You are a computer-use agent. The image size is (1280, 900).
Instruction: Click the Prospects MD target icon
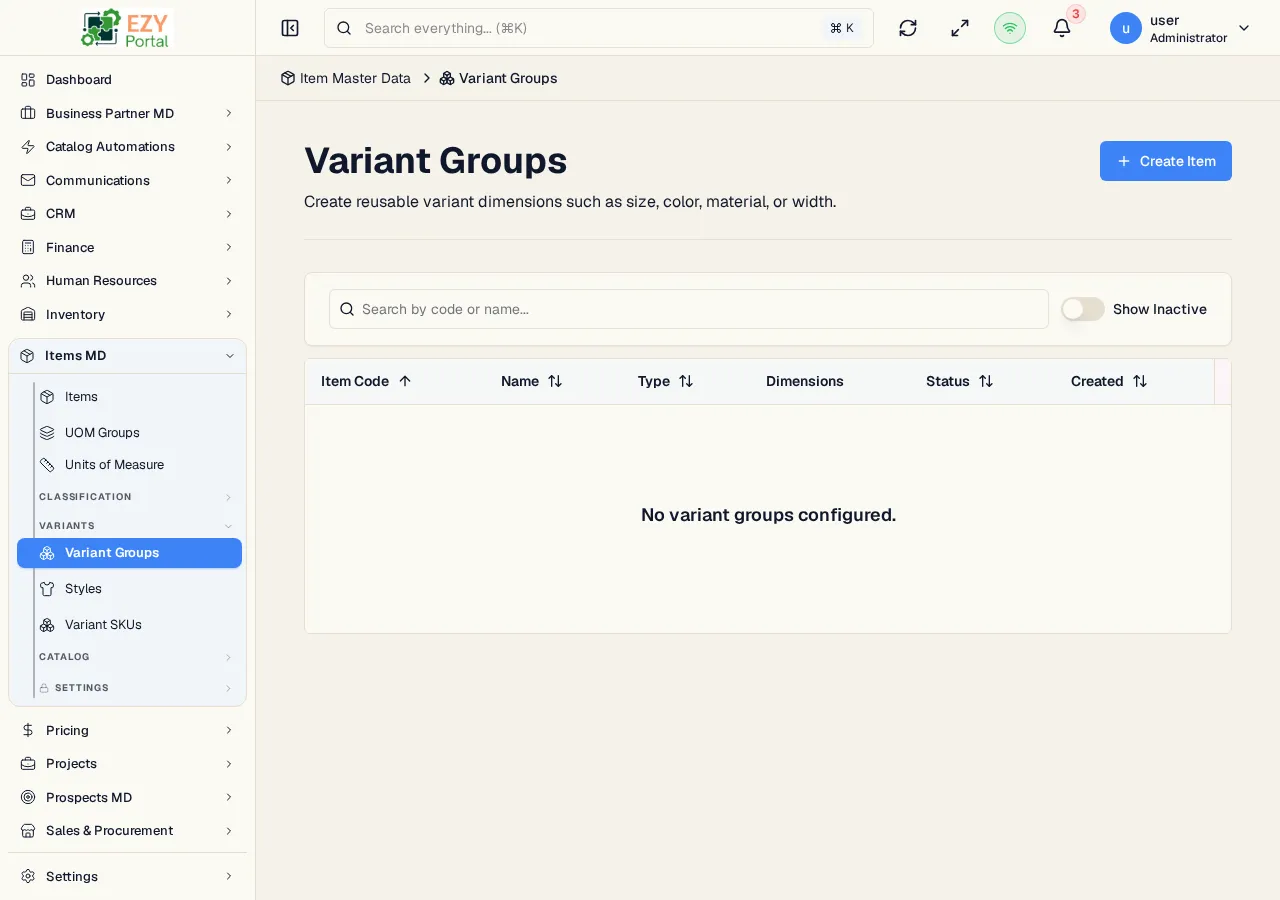pyautogui.click(x=28, y=798)
